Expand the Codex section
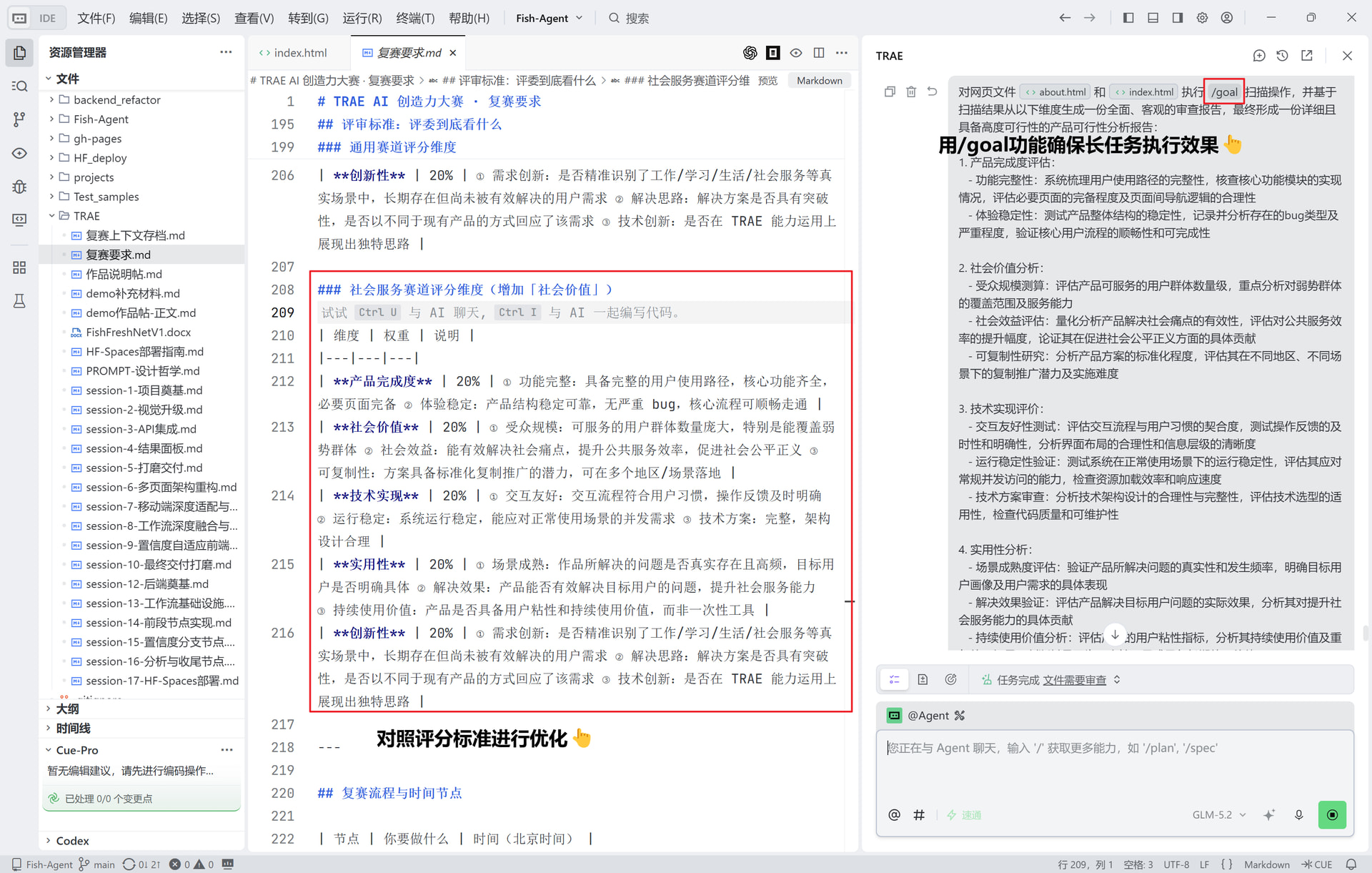 [x=72, y=841]
